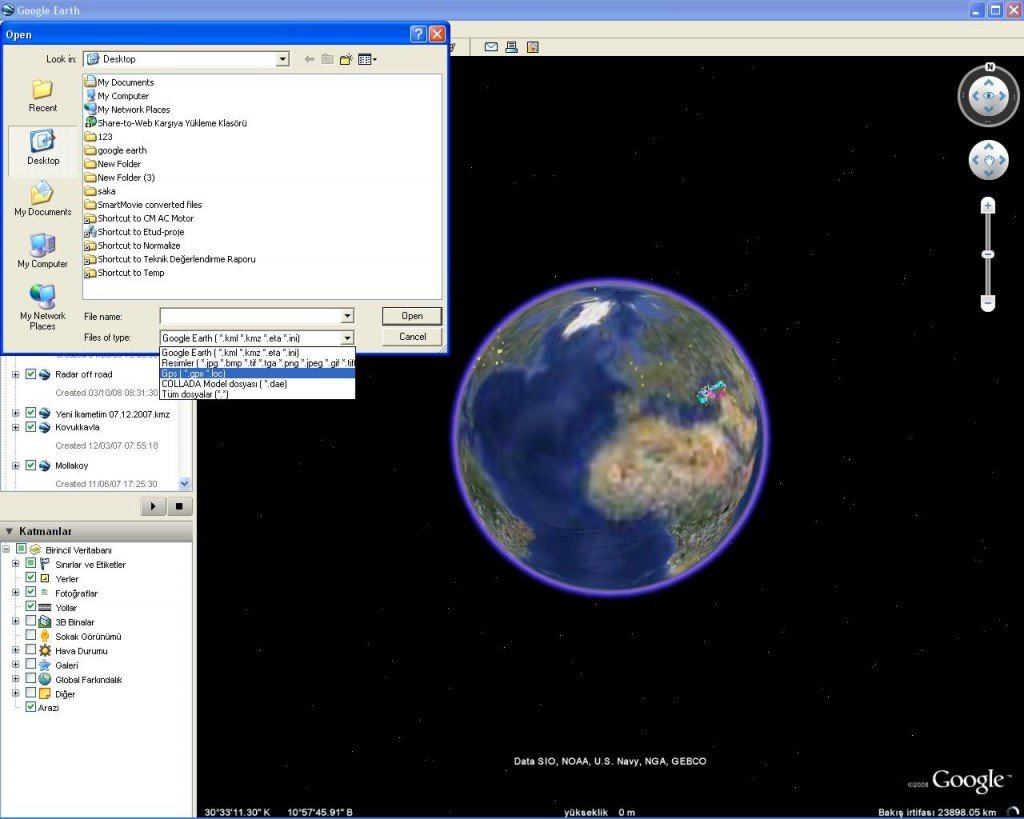Click the dialog Help question mark button
Image resolution: width=1024 pixels, height=819 pixels.
click(x=419, y=34)
